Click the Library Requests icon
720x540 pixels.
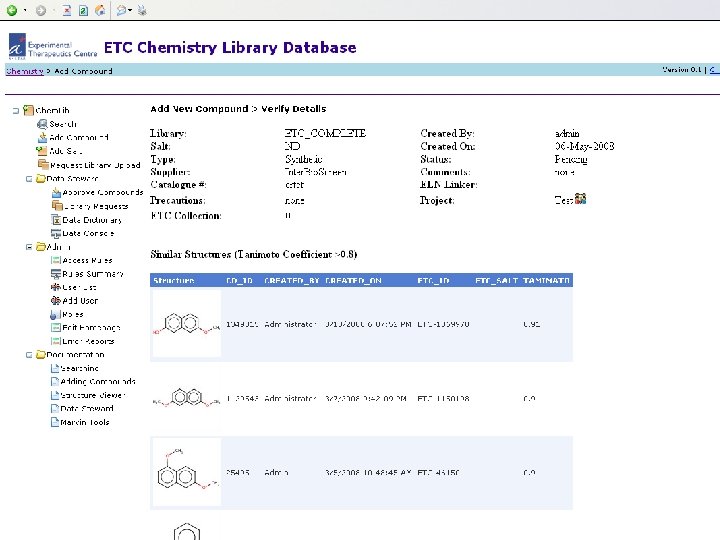tap(57, 206)
